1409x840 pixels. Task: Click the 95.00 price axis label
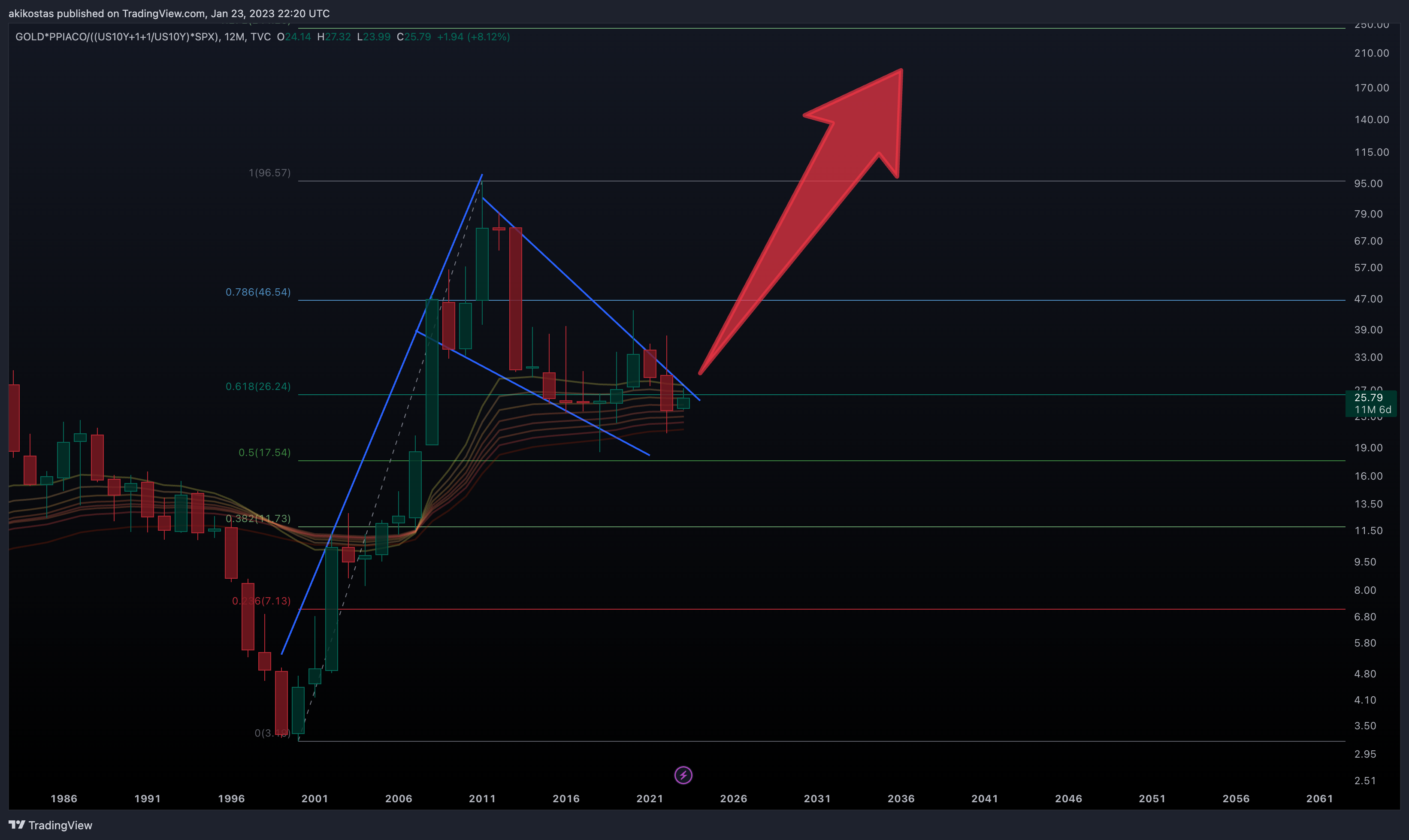[x=1368, y=183]
